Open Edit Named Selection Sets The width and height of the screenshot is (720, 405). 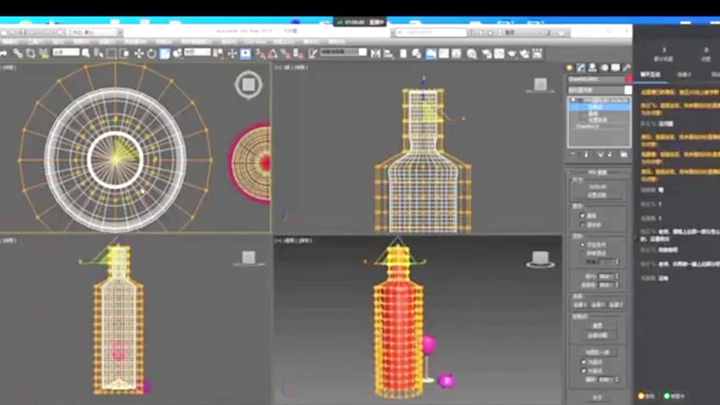coord(313,54)
